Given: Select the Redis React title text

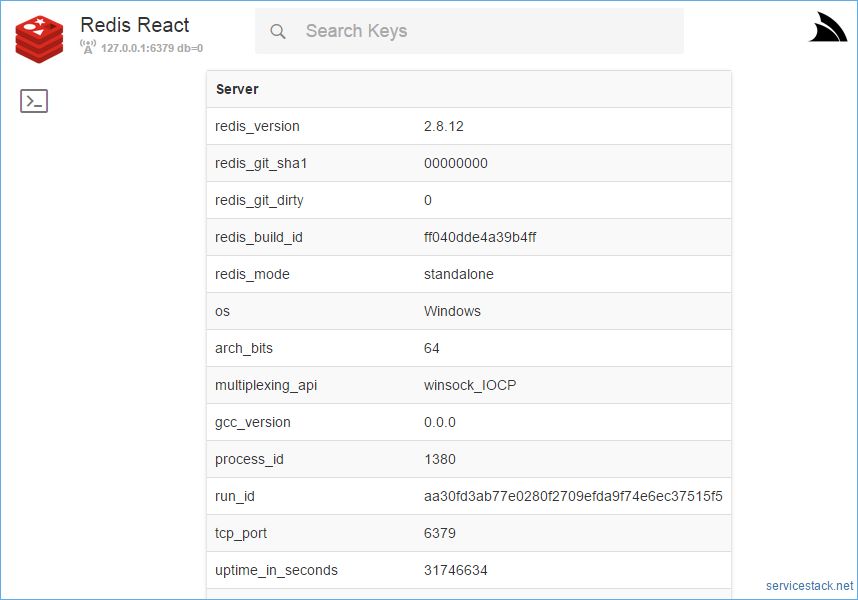Looking at the screenshot, I should 135,25.
